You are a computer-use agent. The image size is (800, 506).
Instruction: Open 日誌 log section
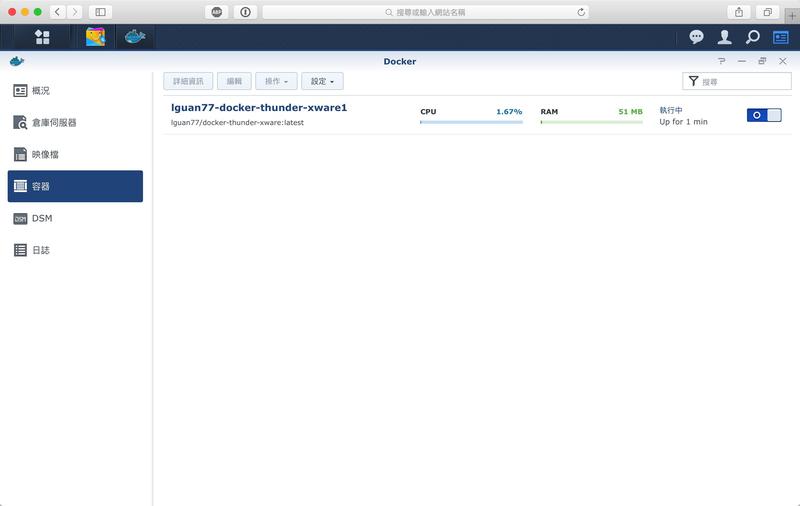pyautogui.click(x=76, y=250)
